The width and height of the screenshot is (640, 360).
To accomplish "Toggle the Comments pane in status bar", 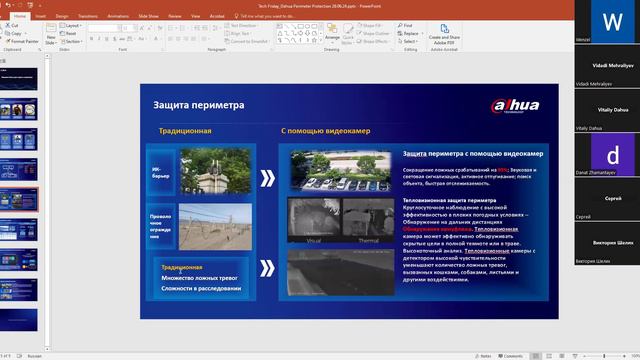I will tap(511, 356).
